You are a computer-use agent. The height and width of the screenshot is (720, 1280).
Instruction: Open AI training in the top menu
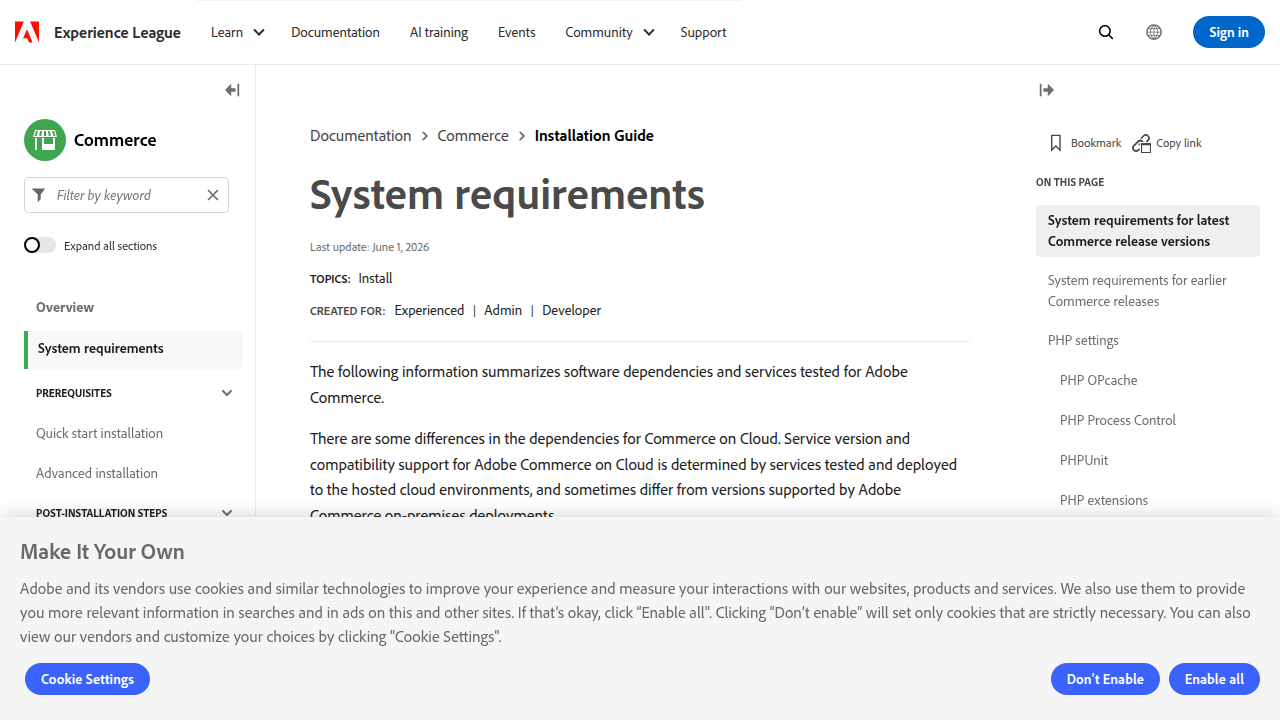pyautogui.click(x=439, y=32)
